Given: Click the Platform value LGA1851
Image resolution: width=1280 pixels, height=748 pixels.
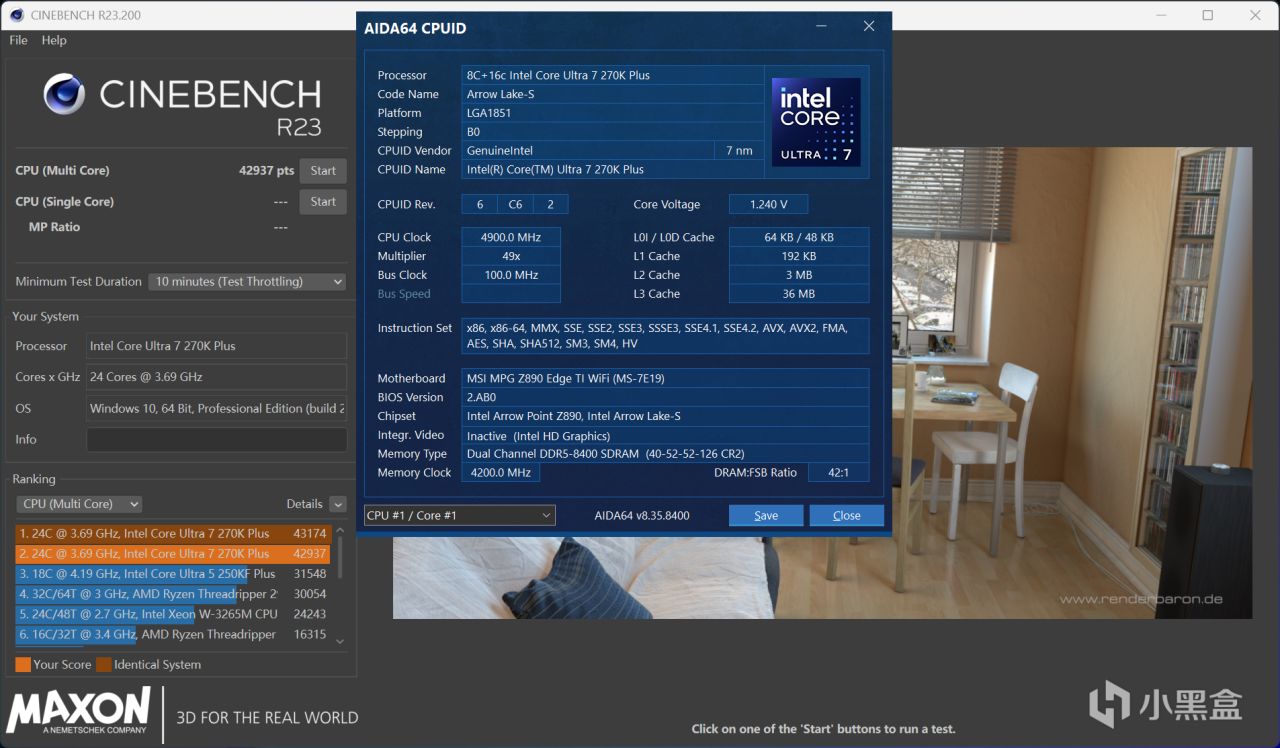Looking at the screenshot, I should (613, 113).
